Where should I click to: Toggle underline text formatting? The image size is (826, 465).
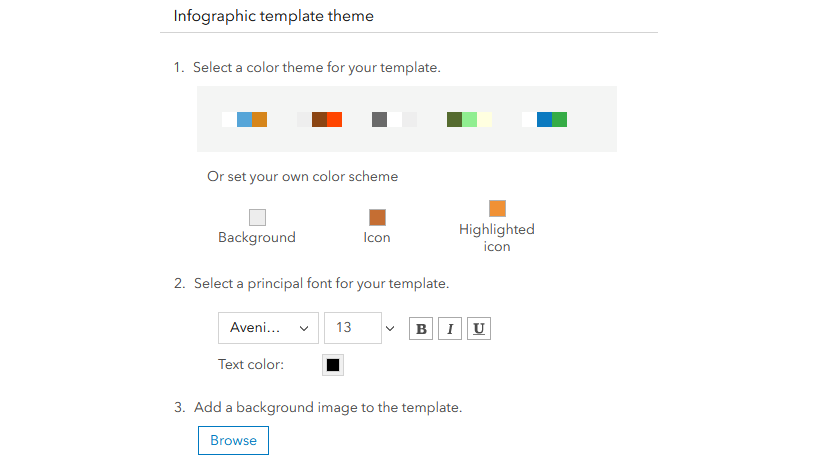479,329
